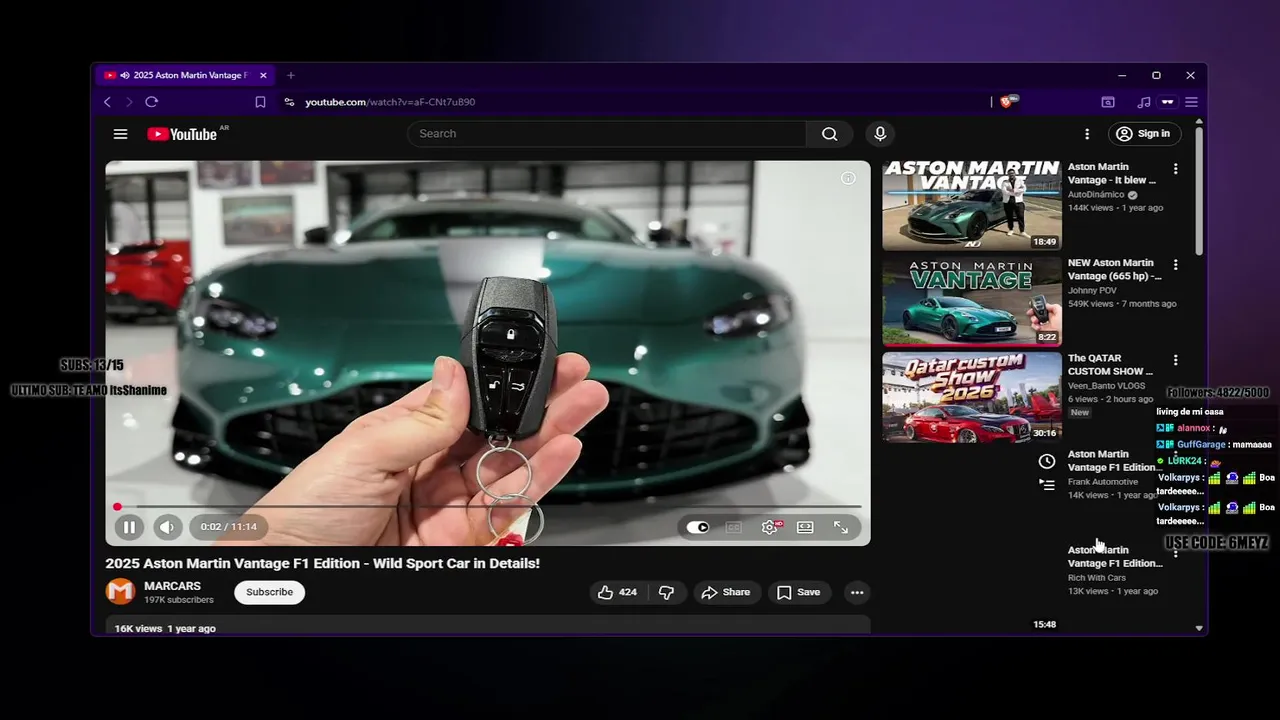
Task: Click the Sign in button
Action: pyautogui.click(x=1144, y=134)
